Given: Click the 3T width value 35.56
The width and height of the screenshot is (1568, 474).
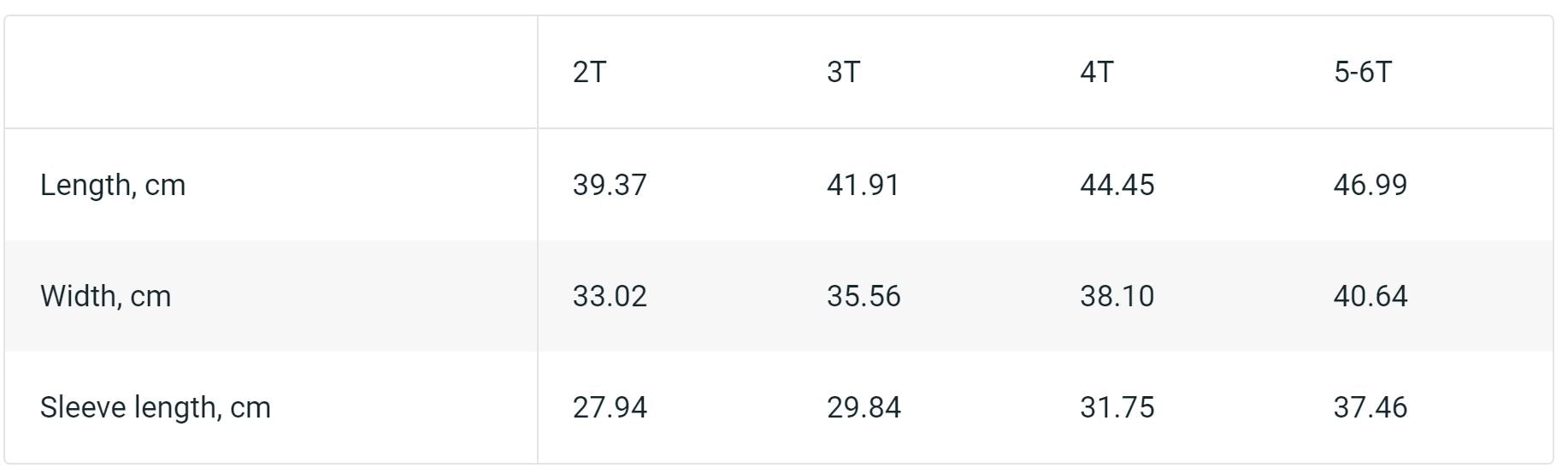Looking at the screenshot, I should coord(864,296).
